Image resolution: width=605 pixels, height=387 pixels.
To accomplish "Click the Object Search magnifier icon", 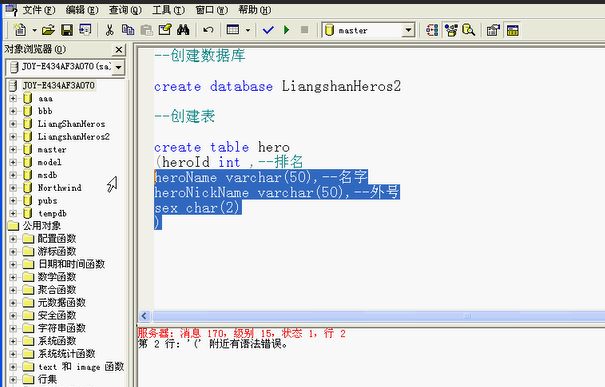I will (468, 30).
